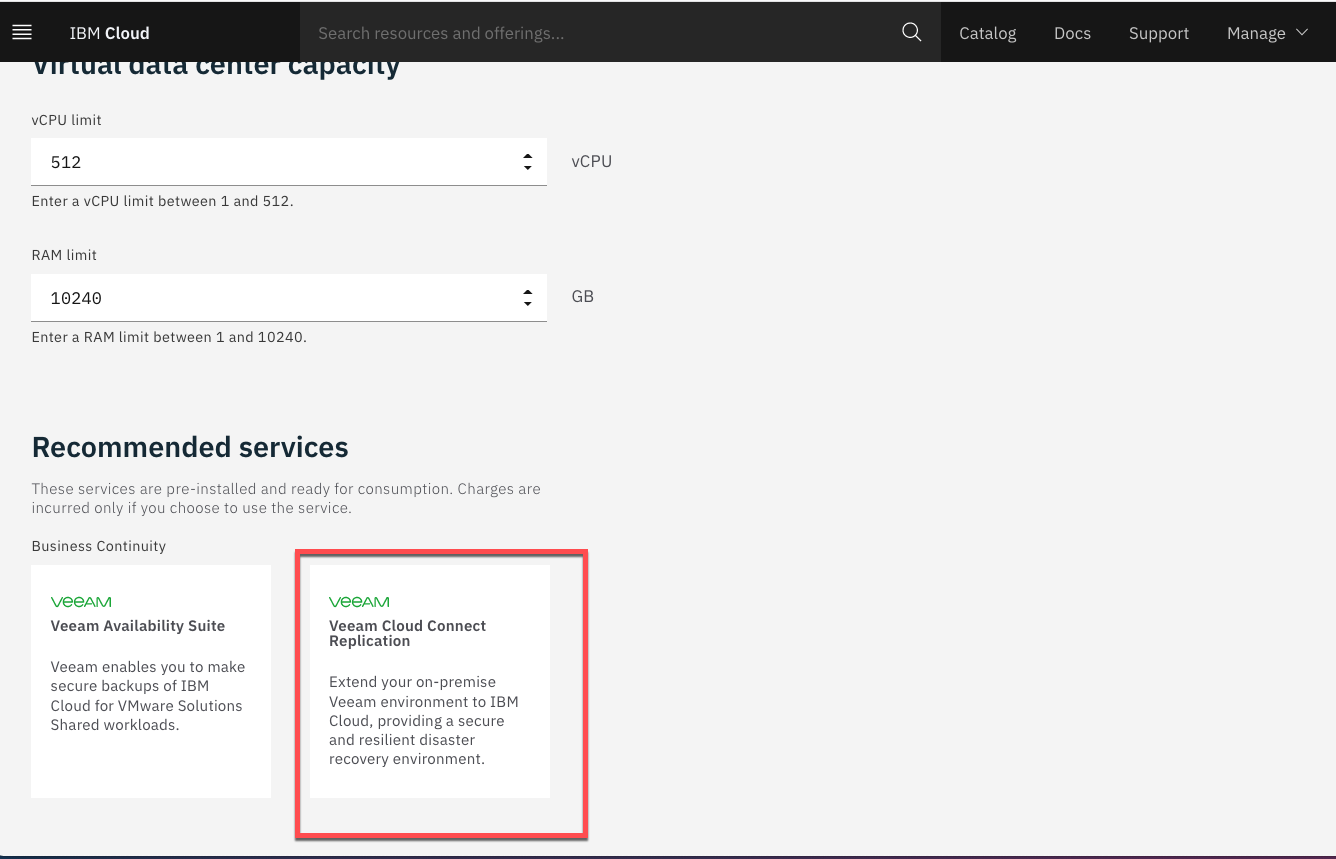Screen dimensions: 1336x859
Task: Click the Veeam Cloud Connect Replication description text
Action: point(424,720)
